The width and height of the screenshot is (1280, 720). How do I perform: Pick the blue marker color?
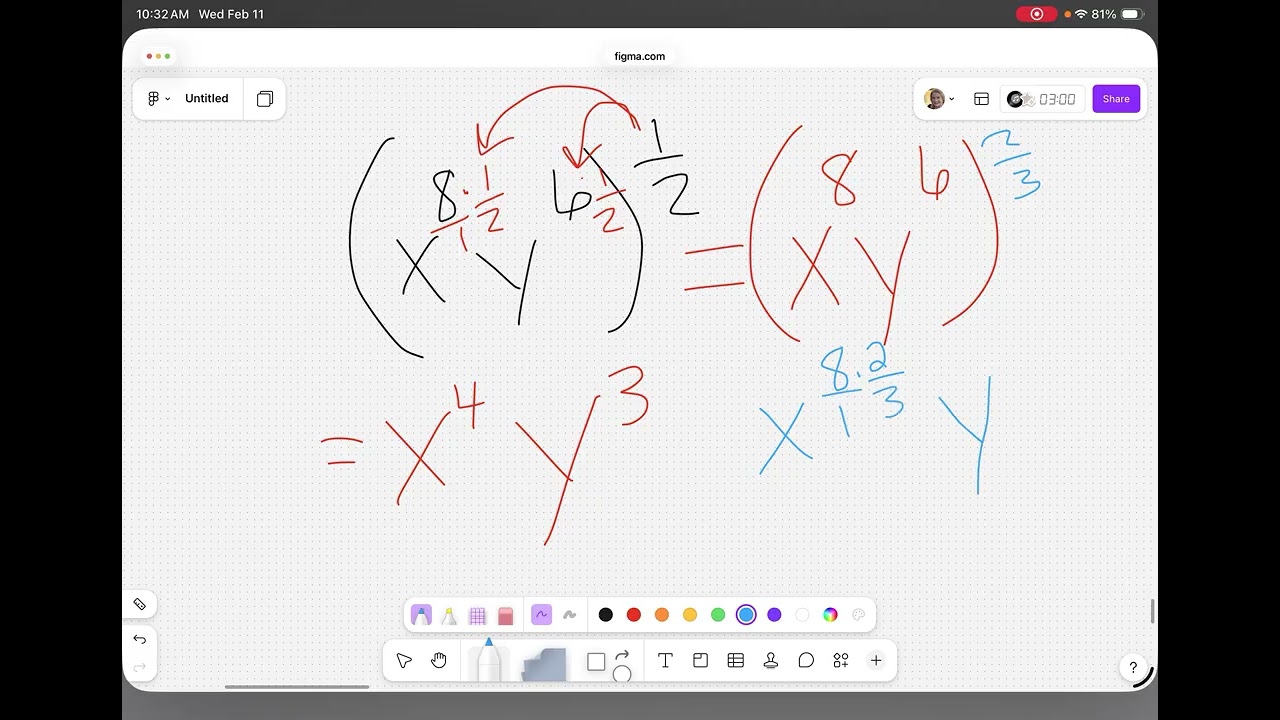coord(746,615)
